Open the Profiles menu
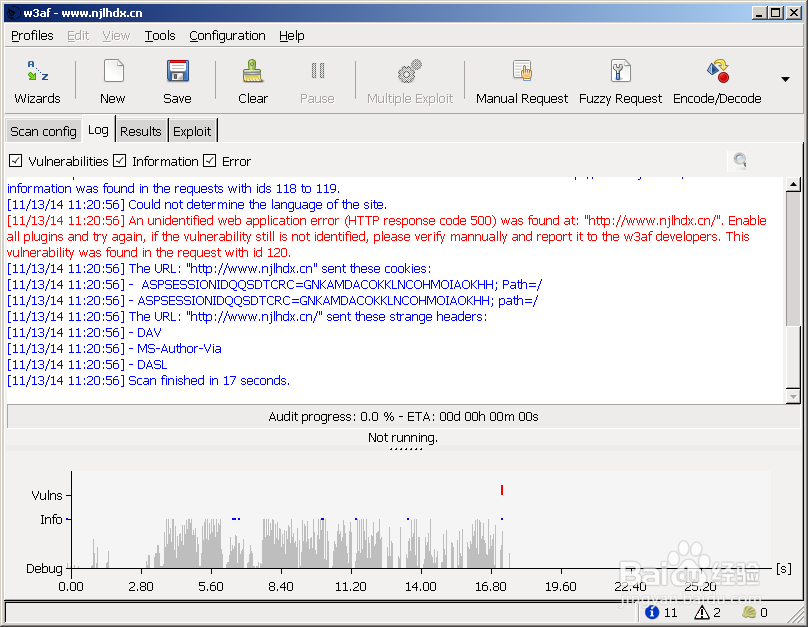The height and width of the screenshot is (627, 808). [32, 36]
